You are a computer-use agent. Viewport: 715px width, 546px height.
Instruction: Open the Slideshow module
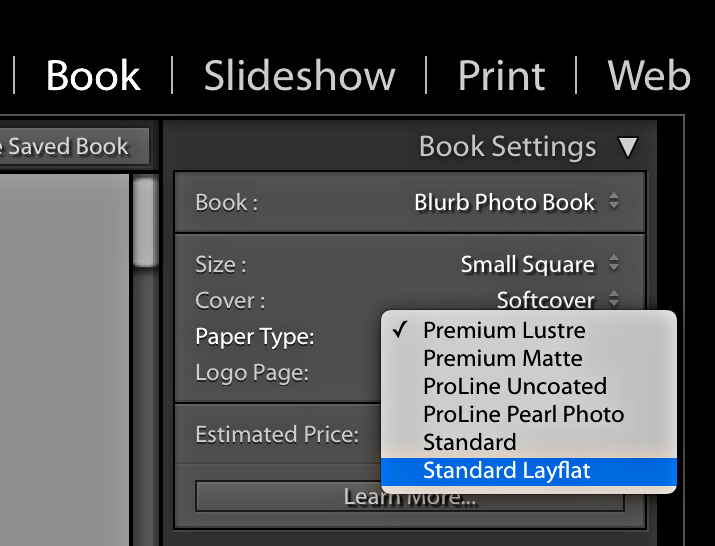tap(299, 76)
